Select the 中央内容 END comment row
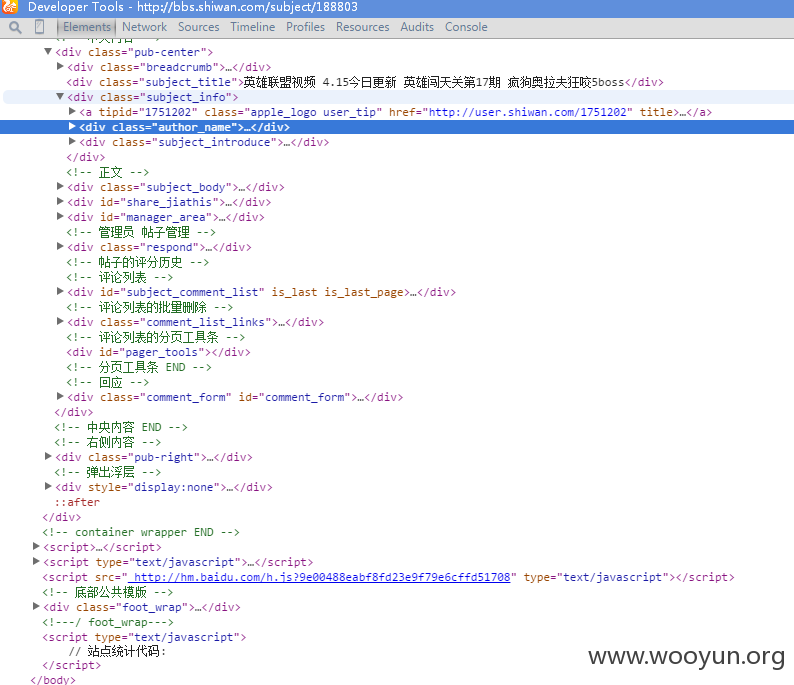 pos(121,427)
